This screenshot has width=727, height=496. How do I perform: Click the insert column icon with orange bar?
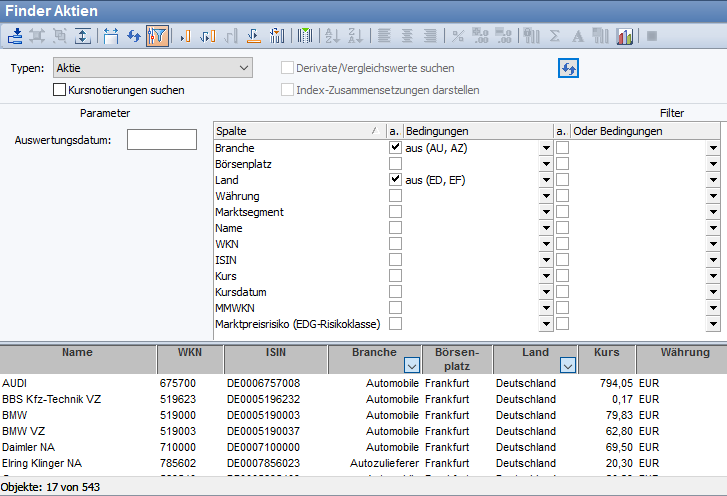(x=184, y=36)
